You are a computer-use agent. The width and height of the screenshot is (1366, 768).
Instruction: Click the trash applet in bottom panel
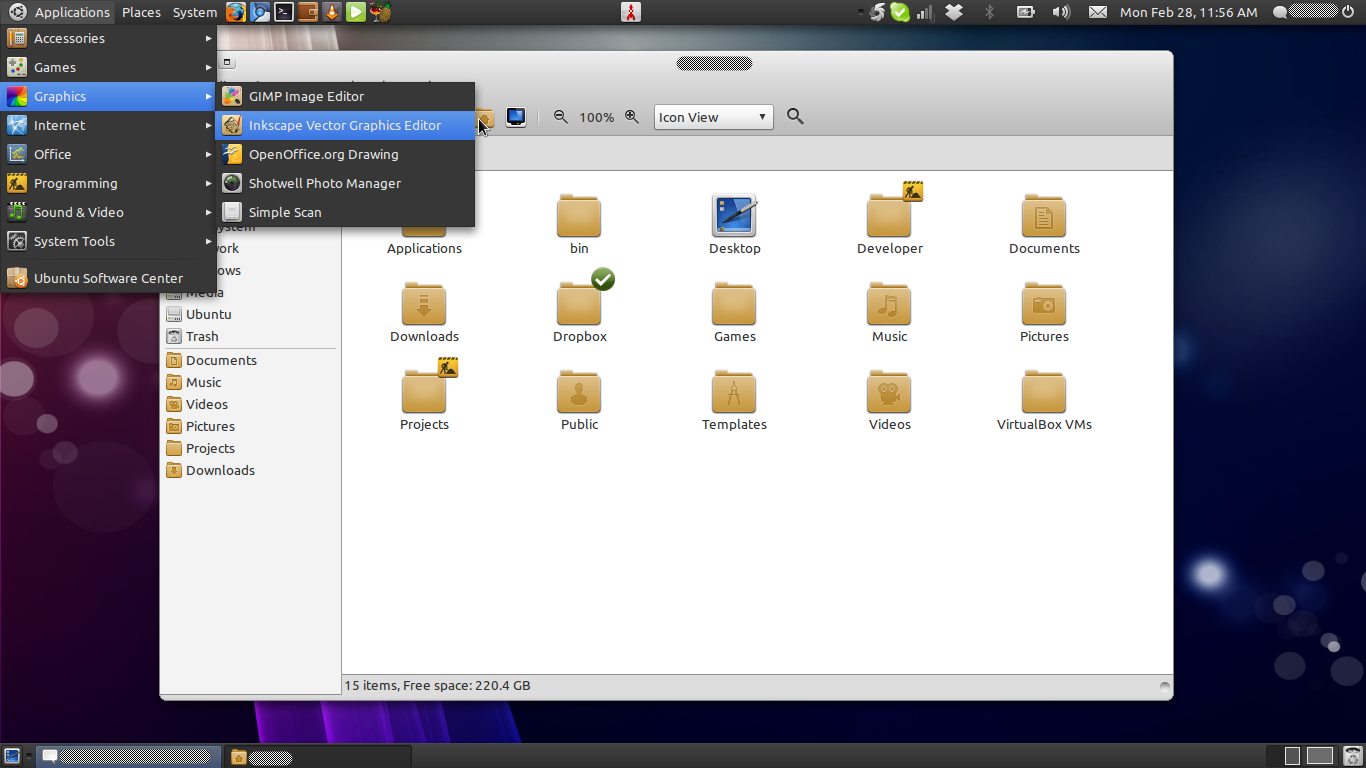1352,756
